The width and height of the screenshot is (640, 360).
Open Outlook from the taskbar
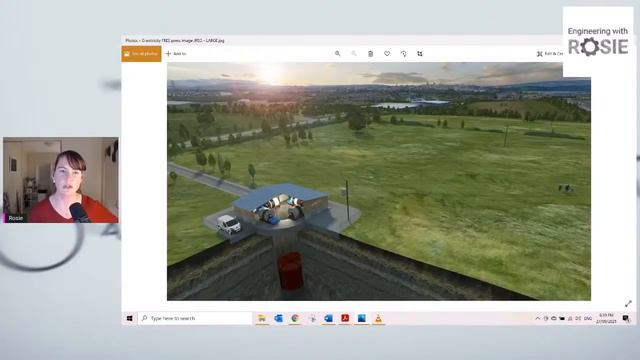click(x=279, y=318)
